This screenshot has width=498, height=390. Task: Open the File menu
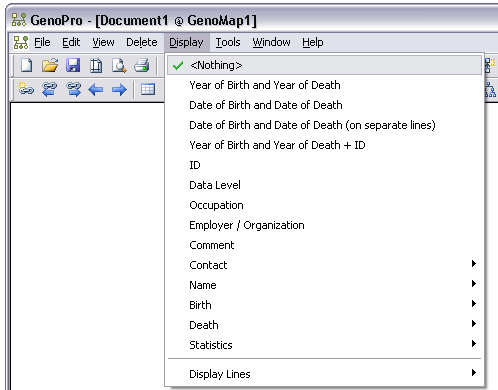(42, 42)
